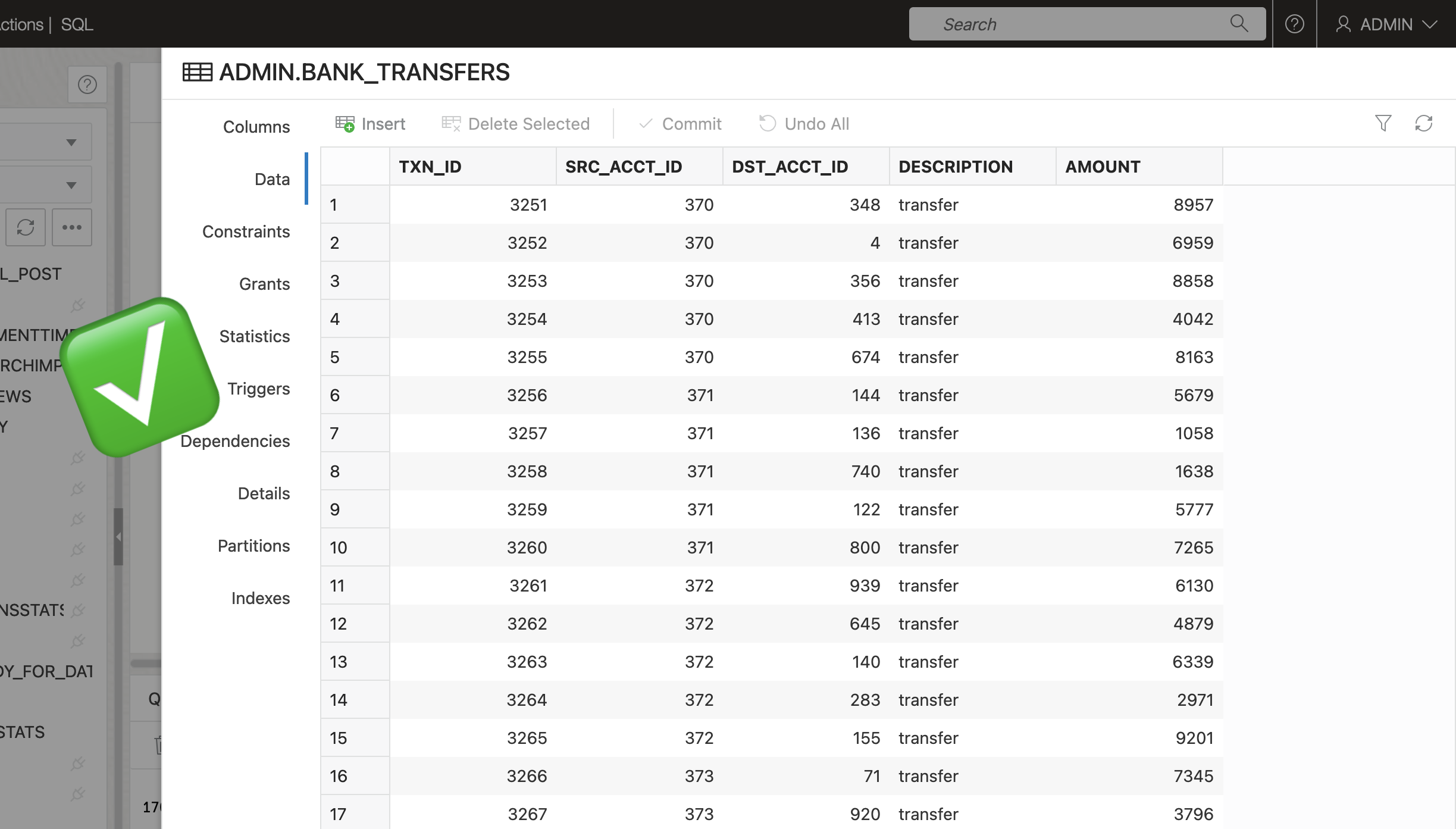Image resolution: width=1456 pixels, height=829 pixels.
Task: Click the sidebar help question icon
Action: [x=87, y=85]
